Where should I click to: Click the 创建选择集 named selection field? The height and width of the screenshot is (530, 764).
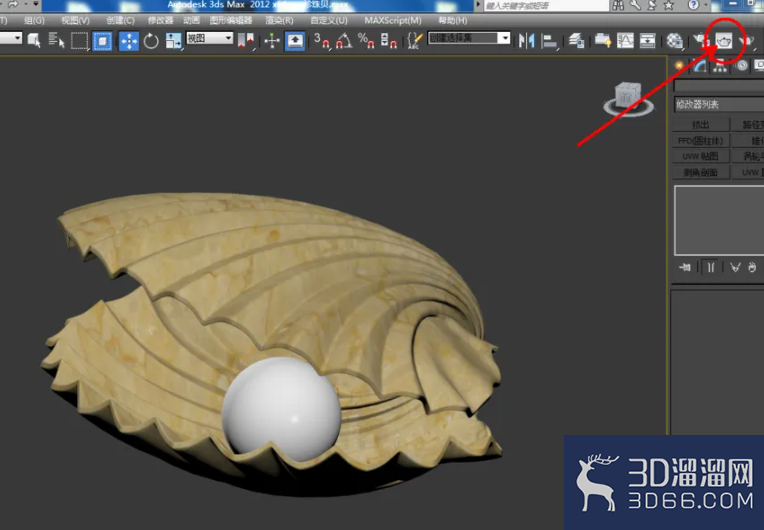click(x=463, y=38)
